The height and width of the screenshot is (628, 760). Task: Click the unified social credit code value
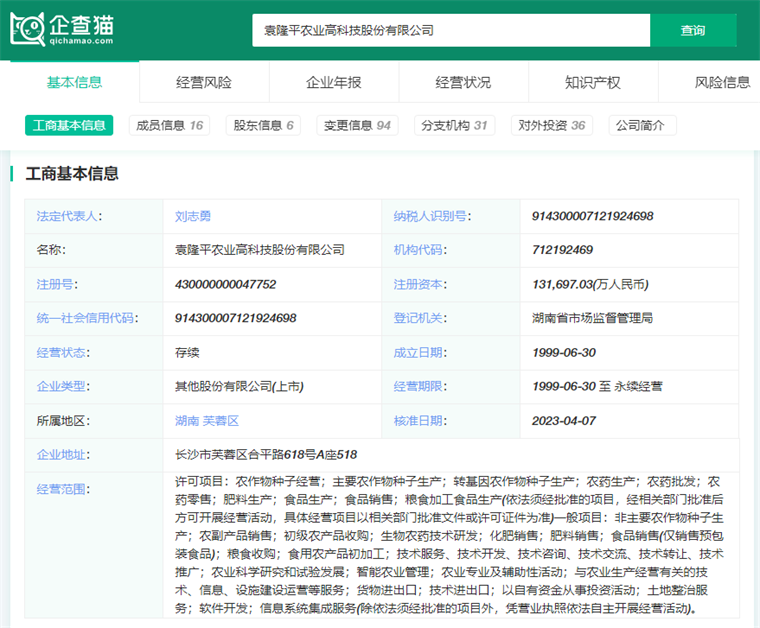[x=236, y=318]
